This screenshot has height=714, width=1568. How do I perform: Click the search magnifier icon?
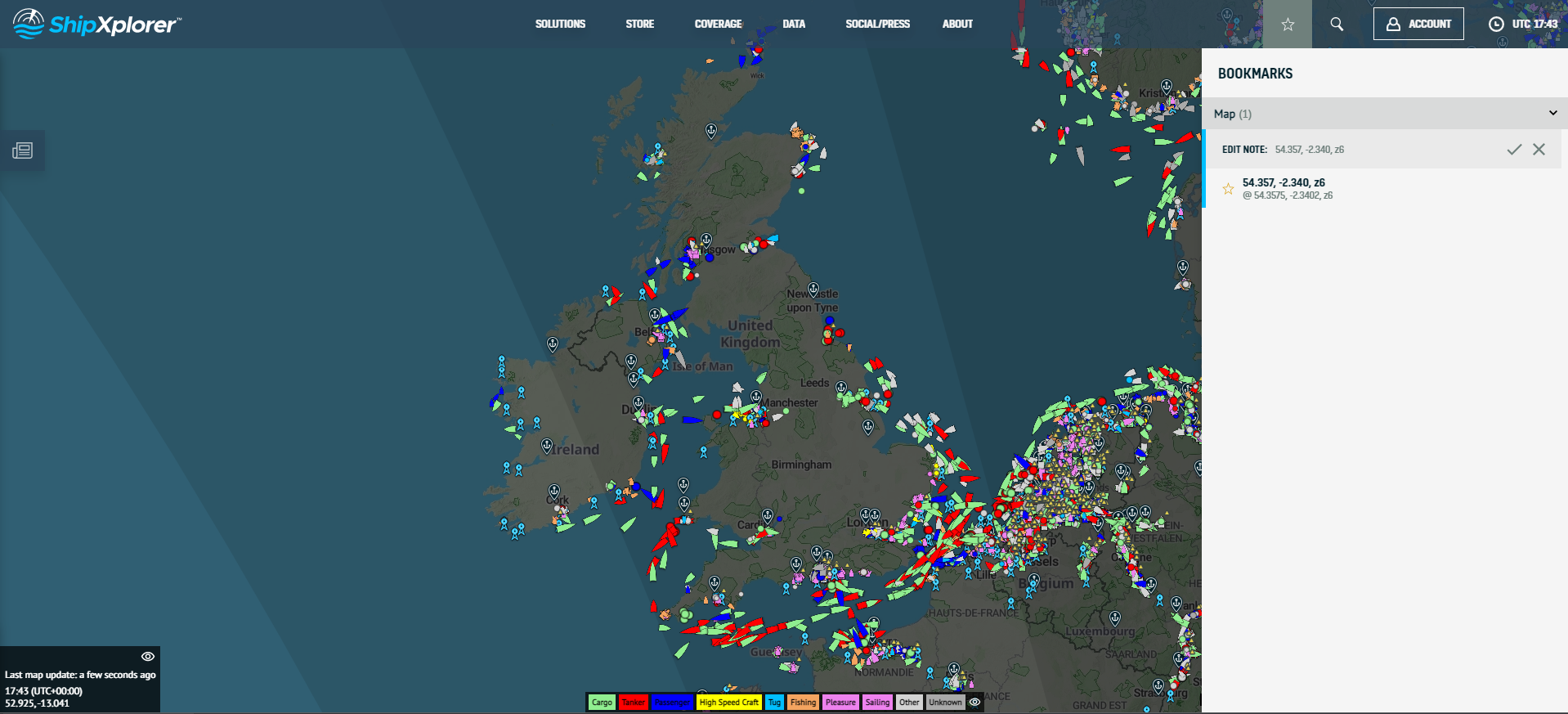pos(1337,25)
